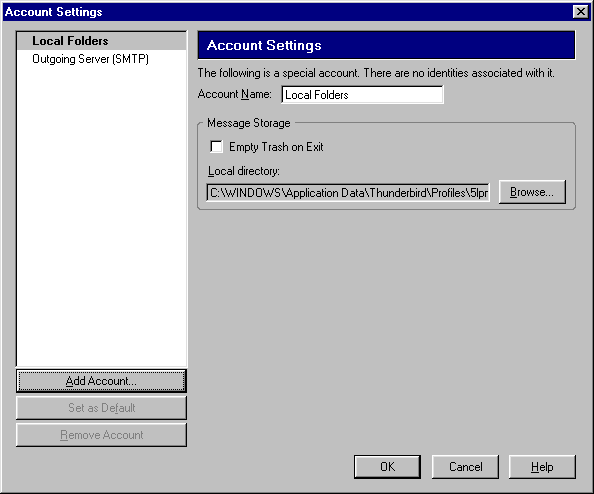Screen dimensions: 594x494
Task: Click the Account Settings window title bar
Action: pos(288,12)
